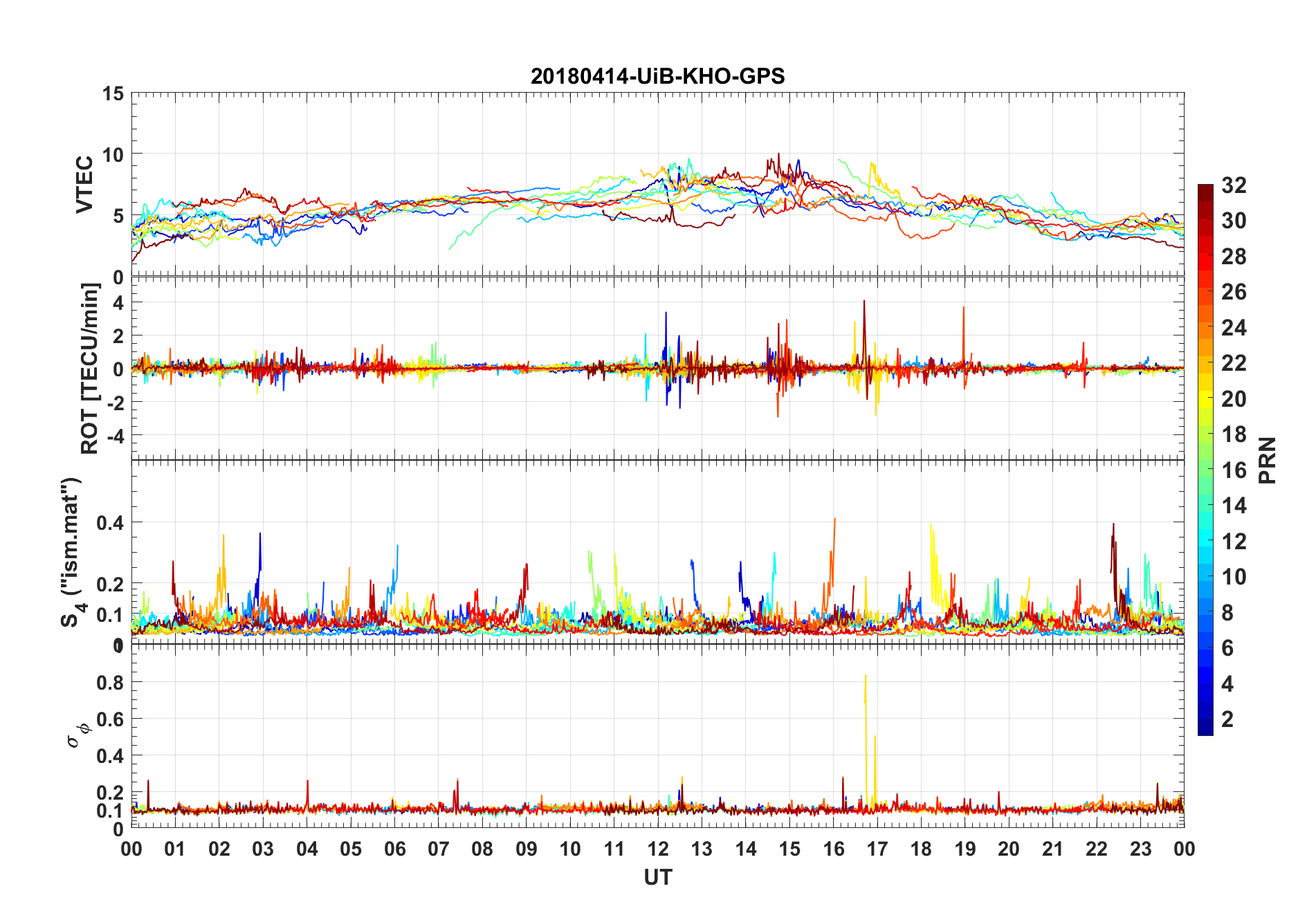Image resolution: width=1316 pixels, height=920 pixels.
Task: Click the "4" tick on the ROT axis
Action: tap(119, 302)
